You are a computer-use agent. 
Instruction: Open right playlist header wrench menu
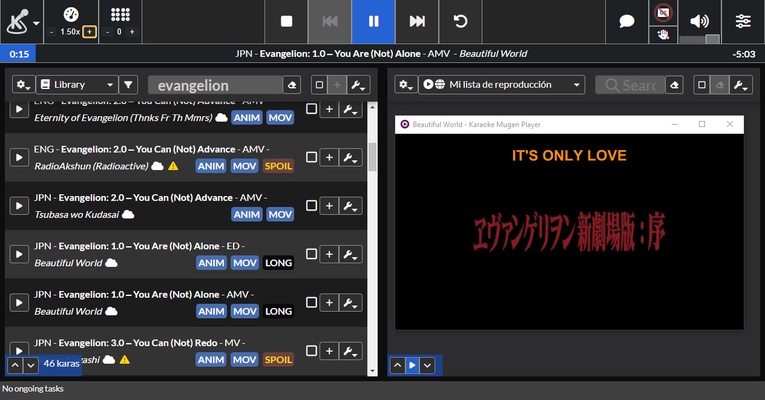pyautogui.click(x=741, y=85)
